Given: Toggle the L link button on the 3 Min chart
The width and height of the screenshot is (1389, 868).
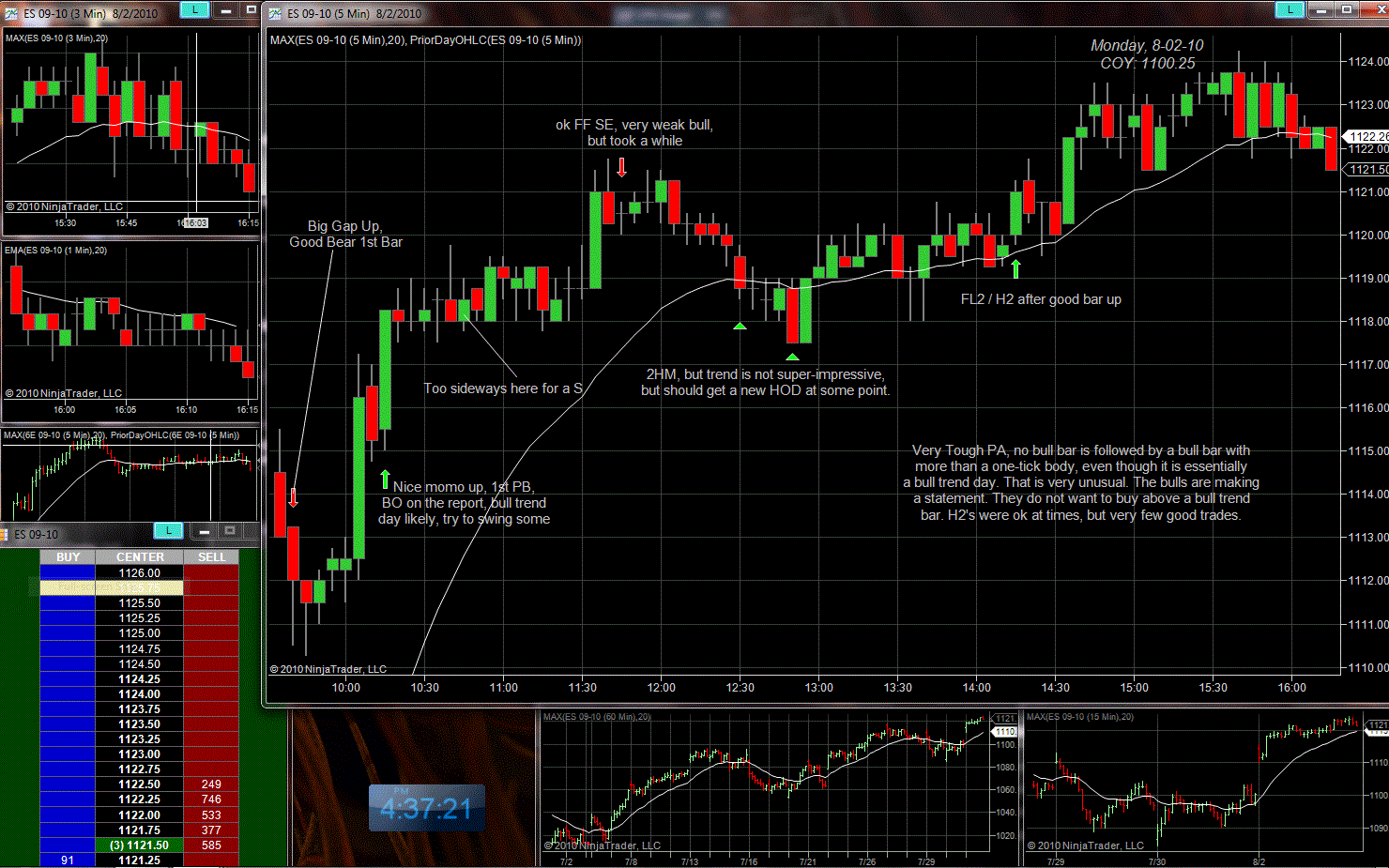Looking at the screenshot, I should point(194,9).
